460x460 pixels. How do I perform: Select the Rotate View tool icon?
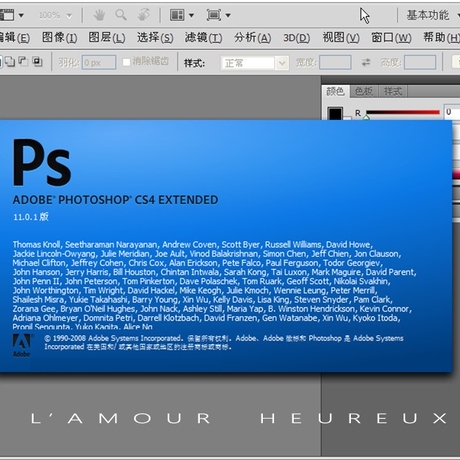(144, 15)
